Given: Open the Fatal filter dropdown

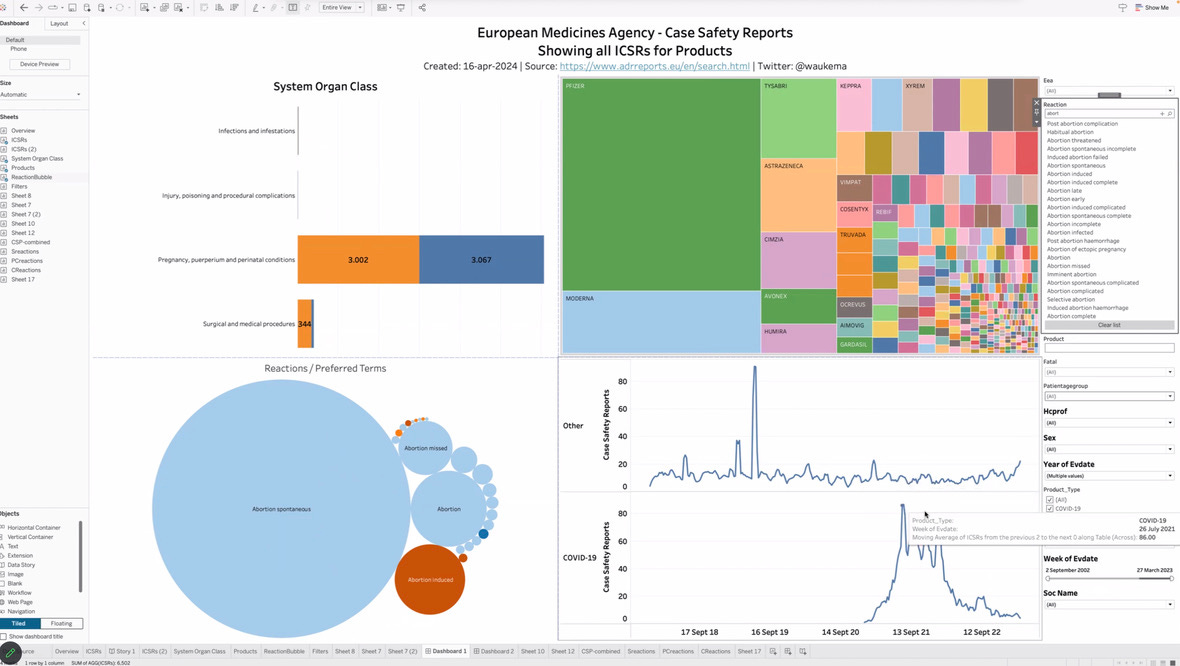Looking at the screenshot, I should [1109, 372].
